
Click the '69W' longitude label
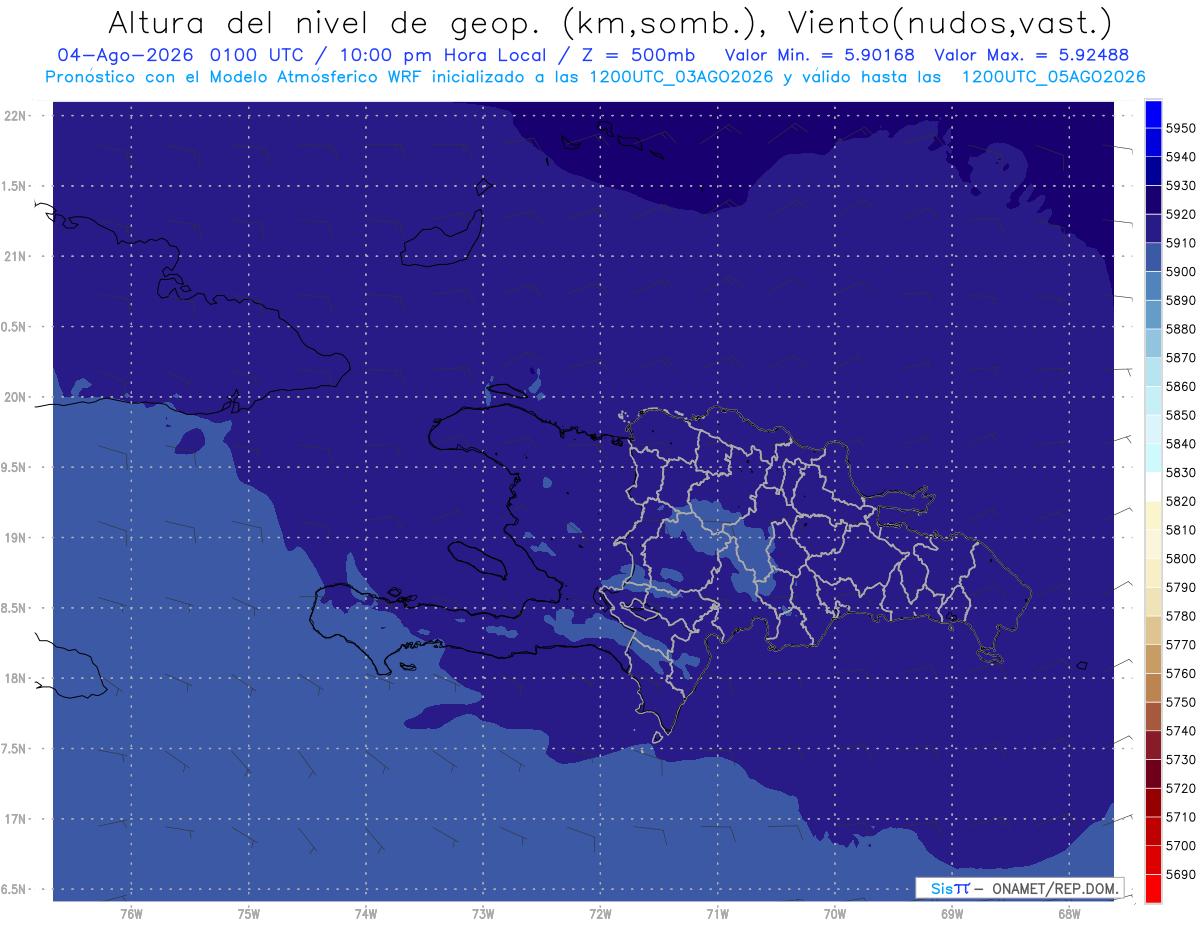[x=952, y=913]
